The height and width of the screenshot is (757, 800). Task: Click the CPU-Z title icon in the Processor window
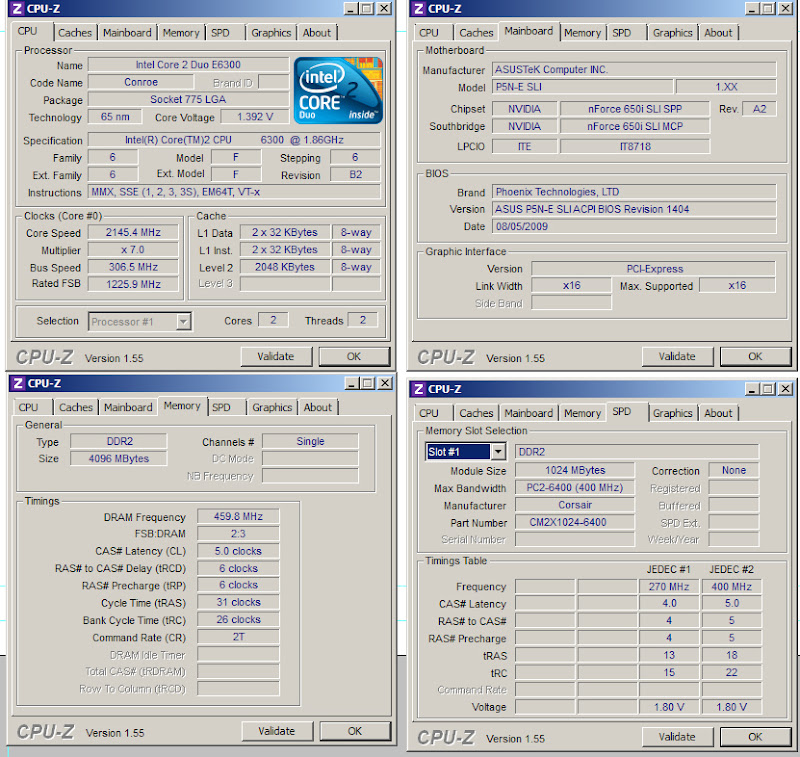[x=17, y=9]
